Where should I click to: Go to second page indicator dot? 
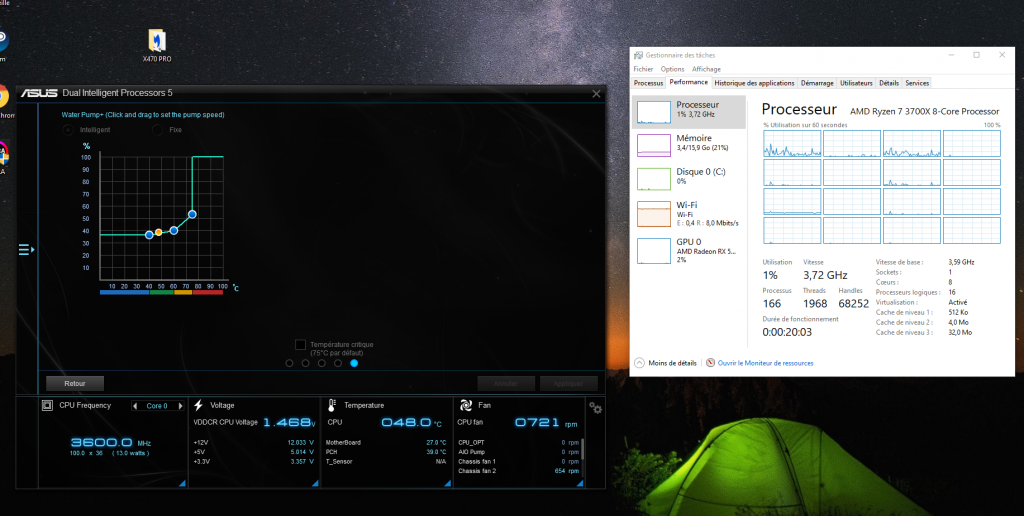306,363
